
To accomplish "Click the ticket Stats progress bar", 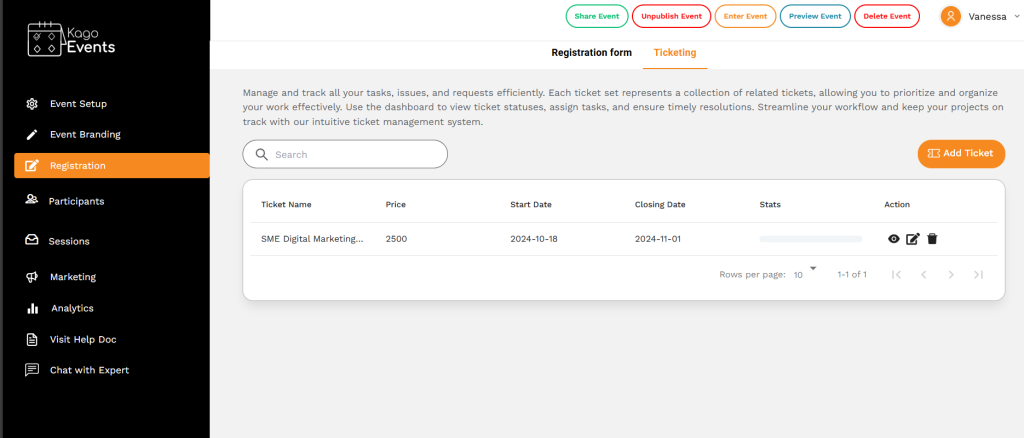I will point(810,239).
